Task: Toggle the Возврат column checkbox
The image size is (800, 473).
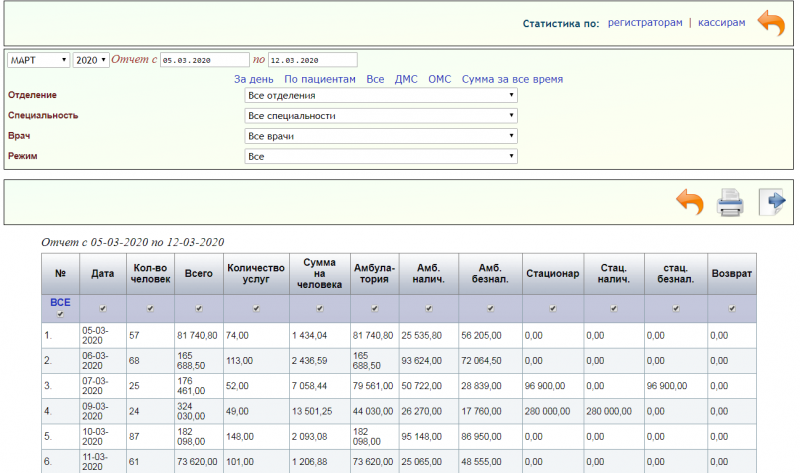Action: click(x=731, y=308)
